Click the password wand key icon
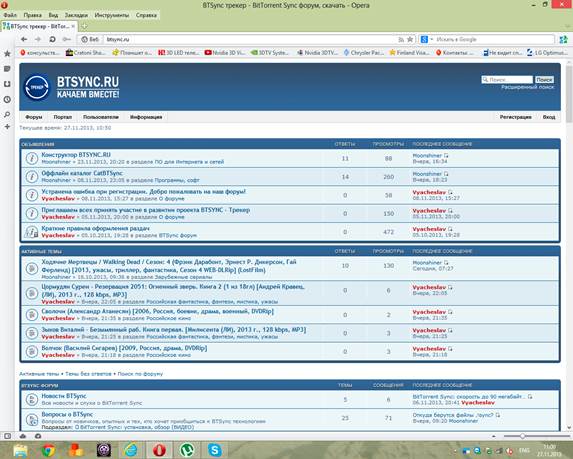 pyautogui.click(x=67, y=39)
